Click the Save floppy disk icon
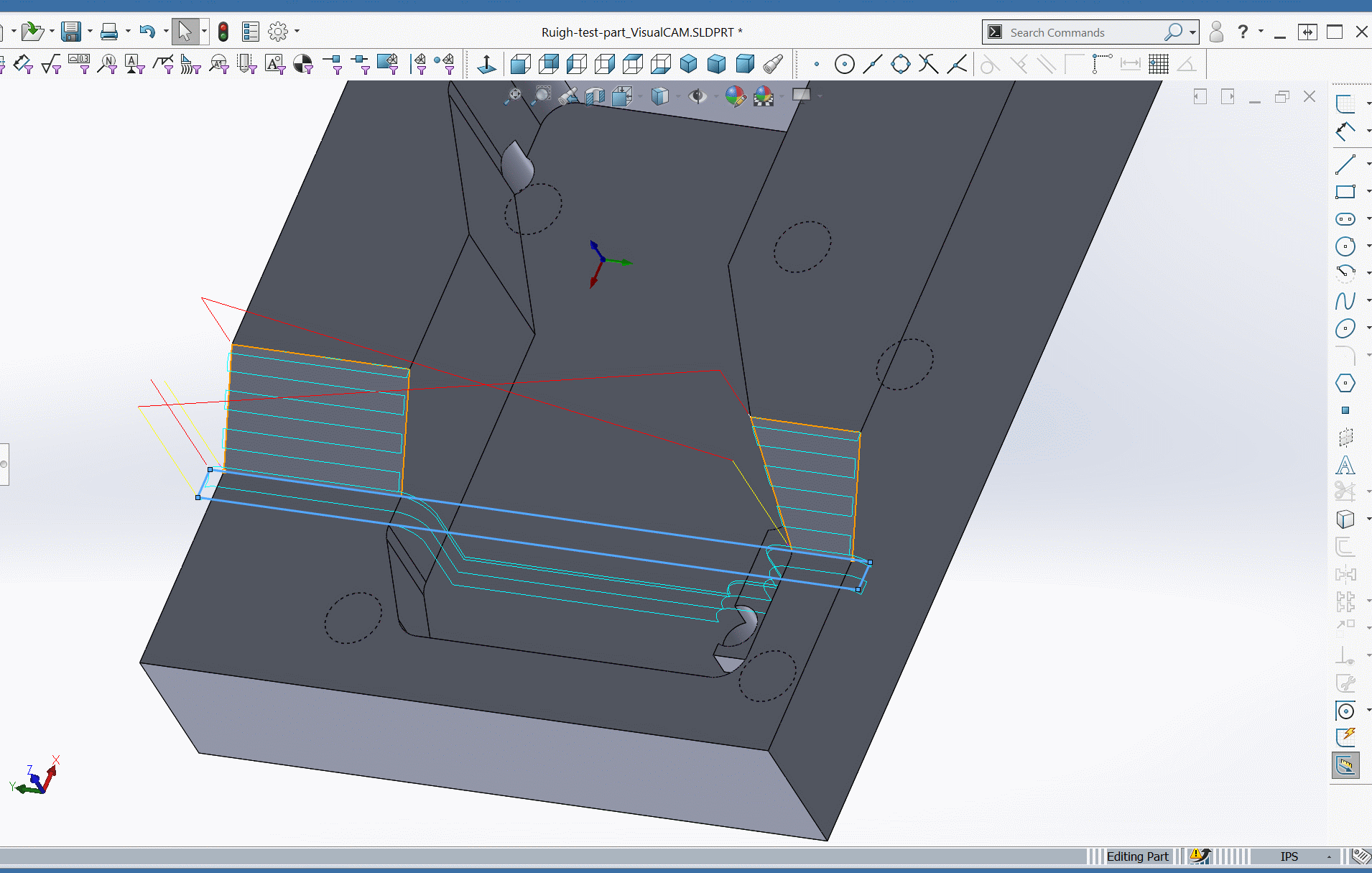 coord(70,32)
